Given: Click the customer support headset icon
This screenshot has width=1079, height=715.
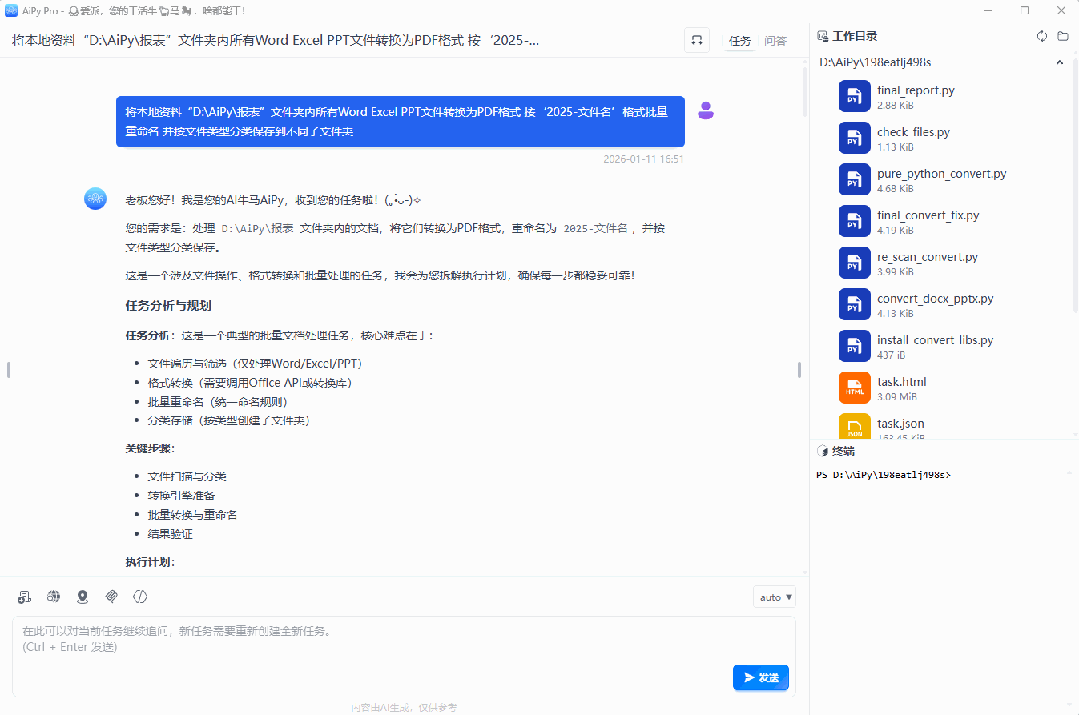Looking at the screenshot, I should (x=696, y=41).
